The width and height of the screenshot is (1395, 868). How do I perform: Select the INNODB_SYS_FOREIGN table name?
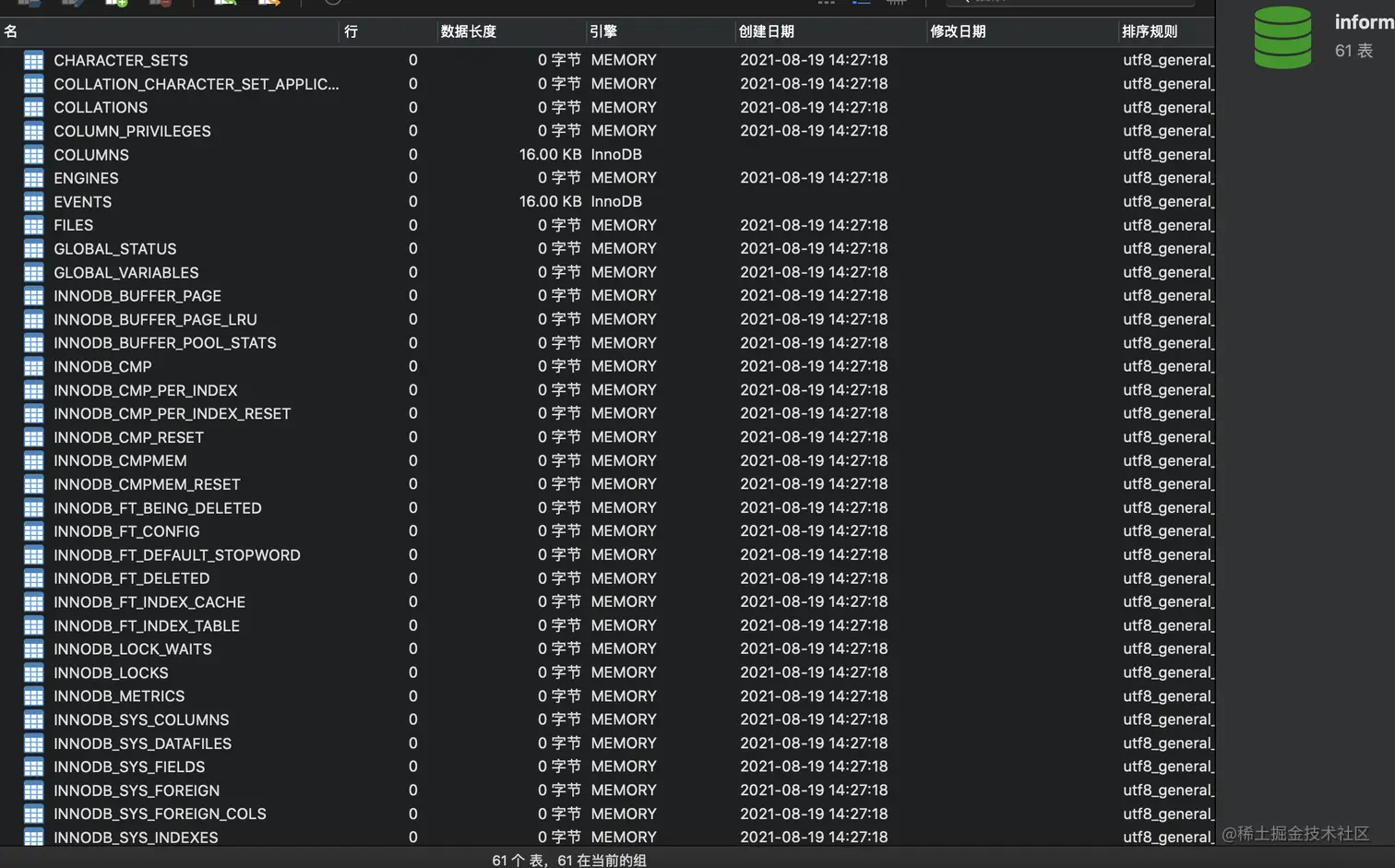click(x=137, y=791)
